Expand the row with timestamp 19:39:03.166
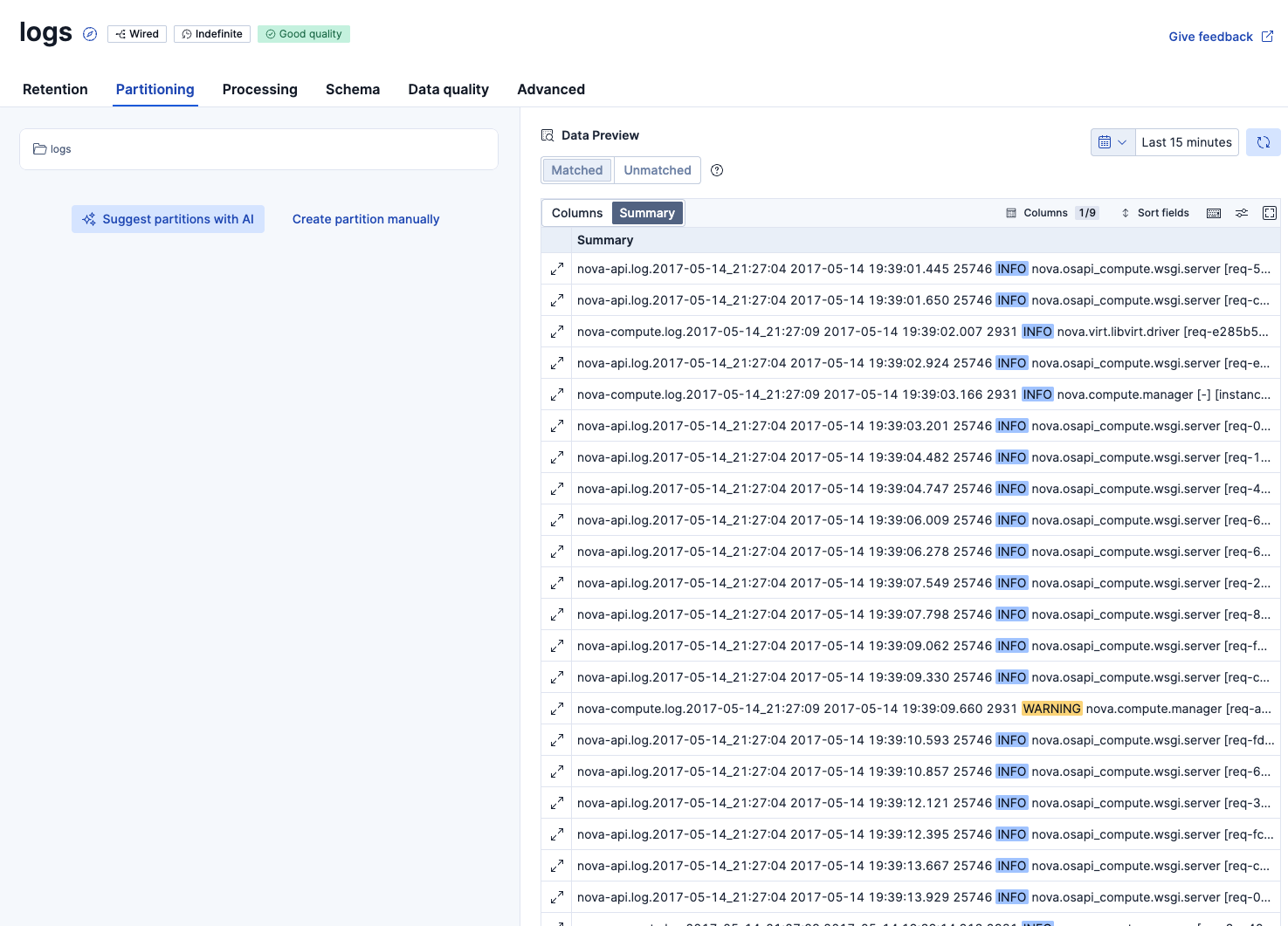This screenshot has height=926, width=1288. pos(557,394)
